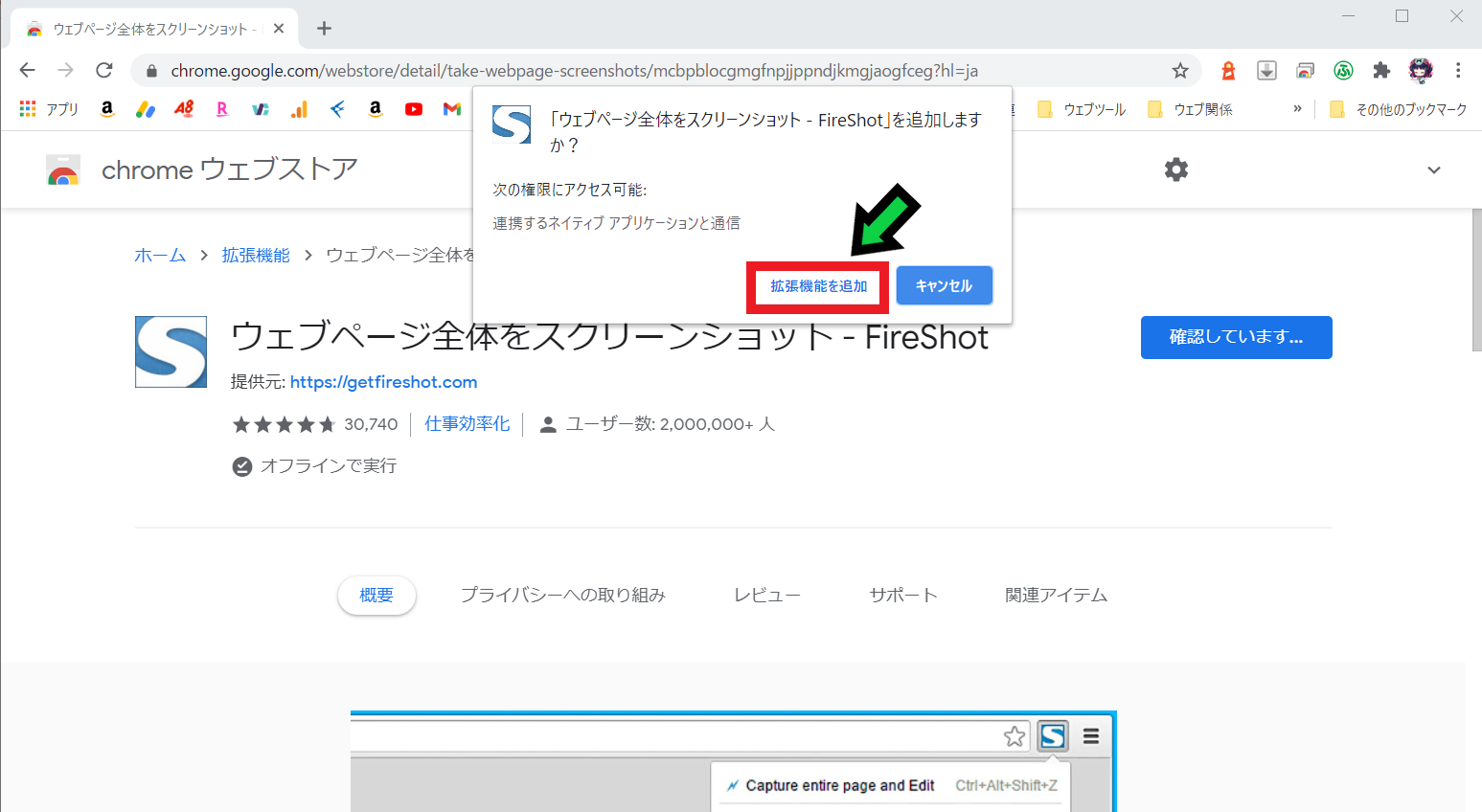The height and width of the screenshot is (812, 1482).
Task: Bookmark this page with the star icon
Action: point(1180,70)
